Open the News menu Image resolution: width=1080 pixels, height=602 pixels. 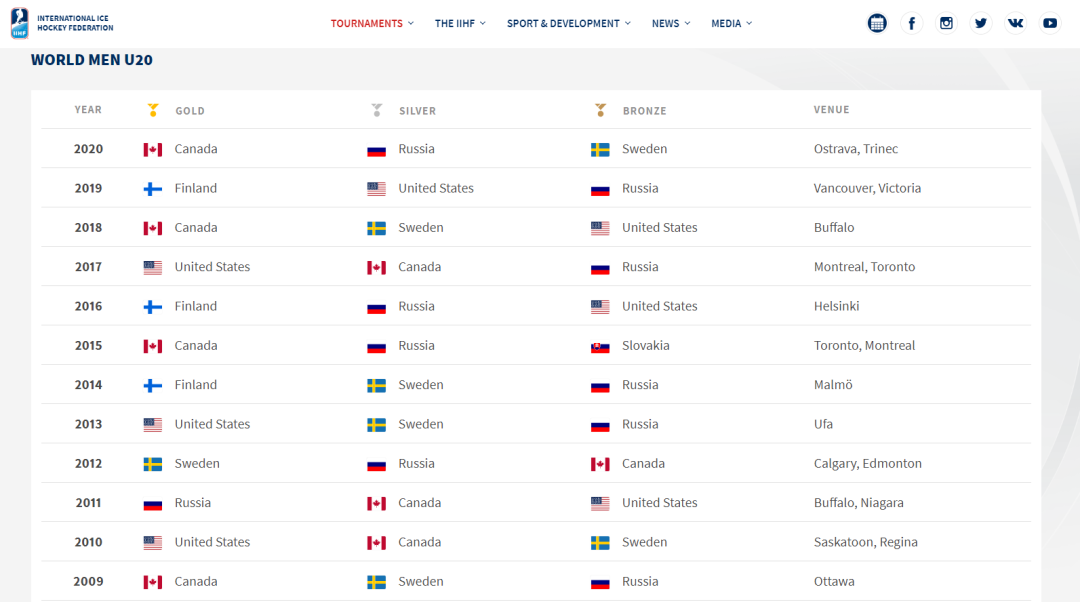tap(671, 23)
